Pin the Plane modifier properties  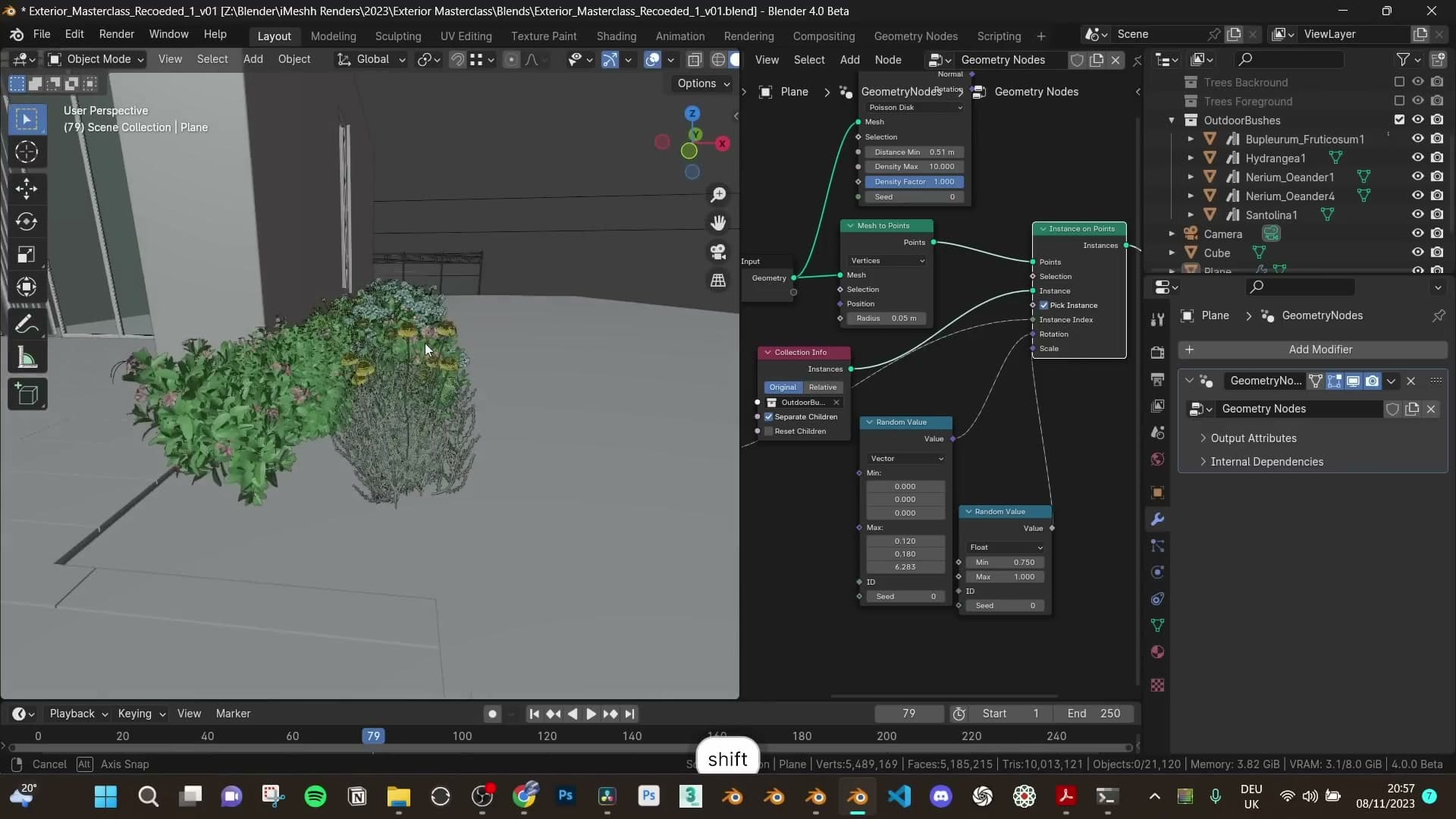[x=1438, y=315]
